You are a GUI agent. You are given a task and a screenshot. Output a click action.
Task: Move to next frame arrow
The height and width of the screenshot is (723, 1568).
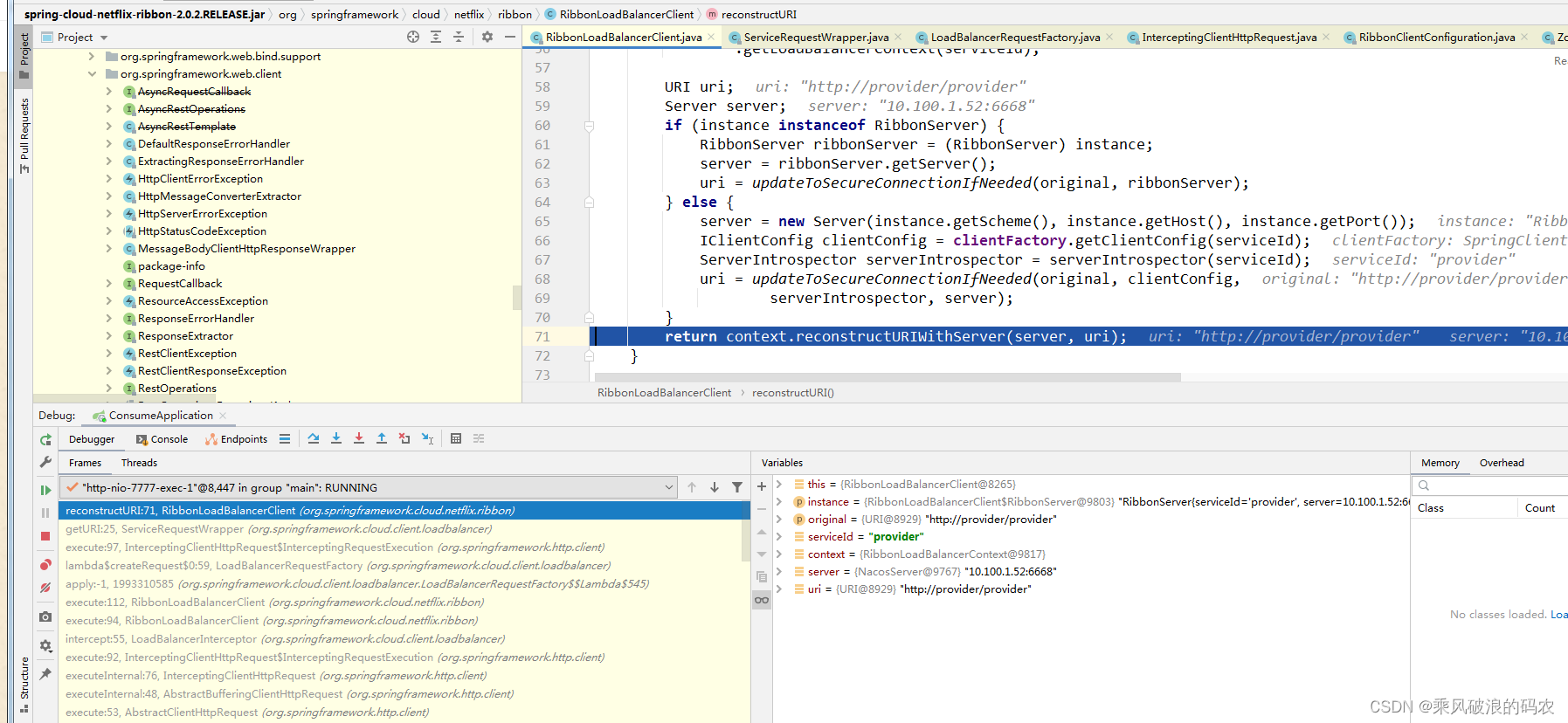[715, 487]
